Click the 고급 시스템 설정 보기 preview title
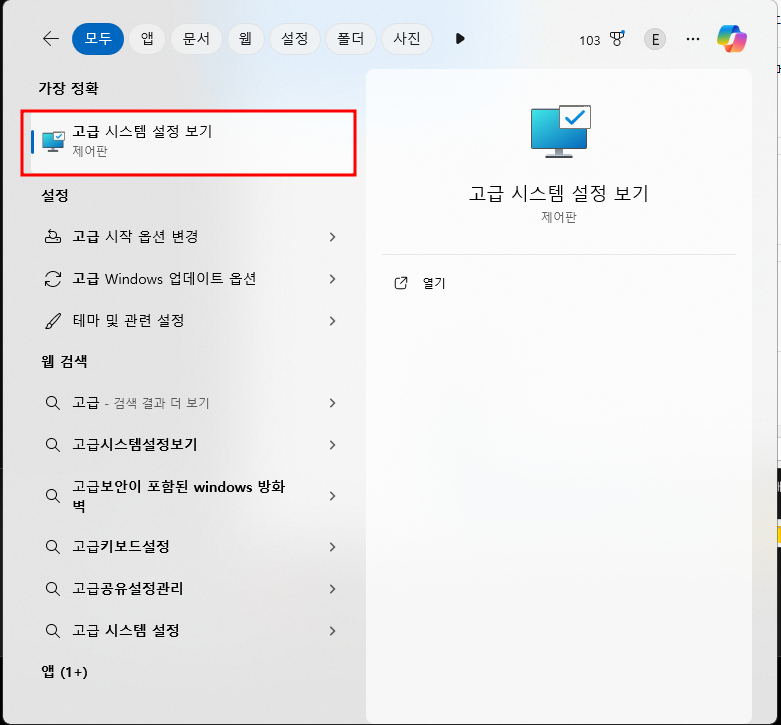 (x=559, y=193)
